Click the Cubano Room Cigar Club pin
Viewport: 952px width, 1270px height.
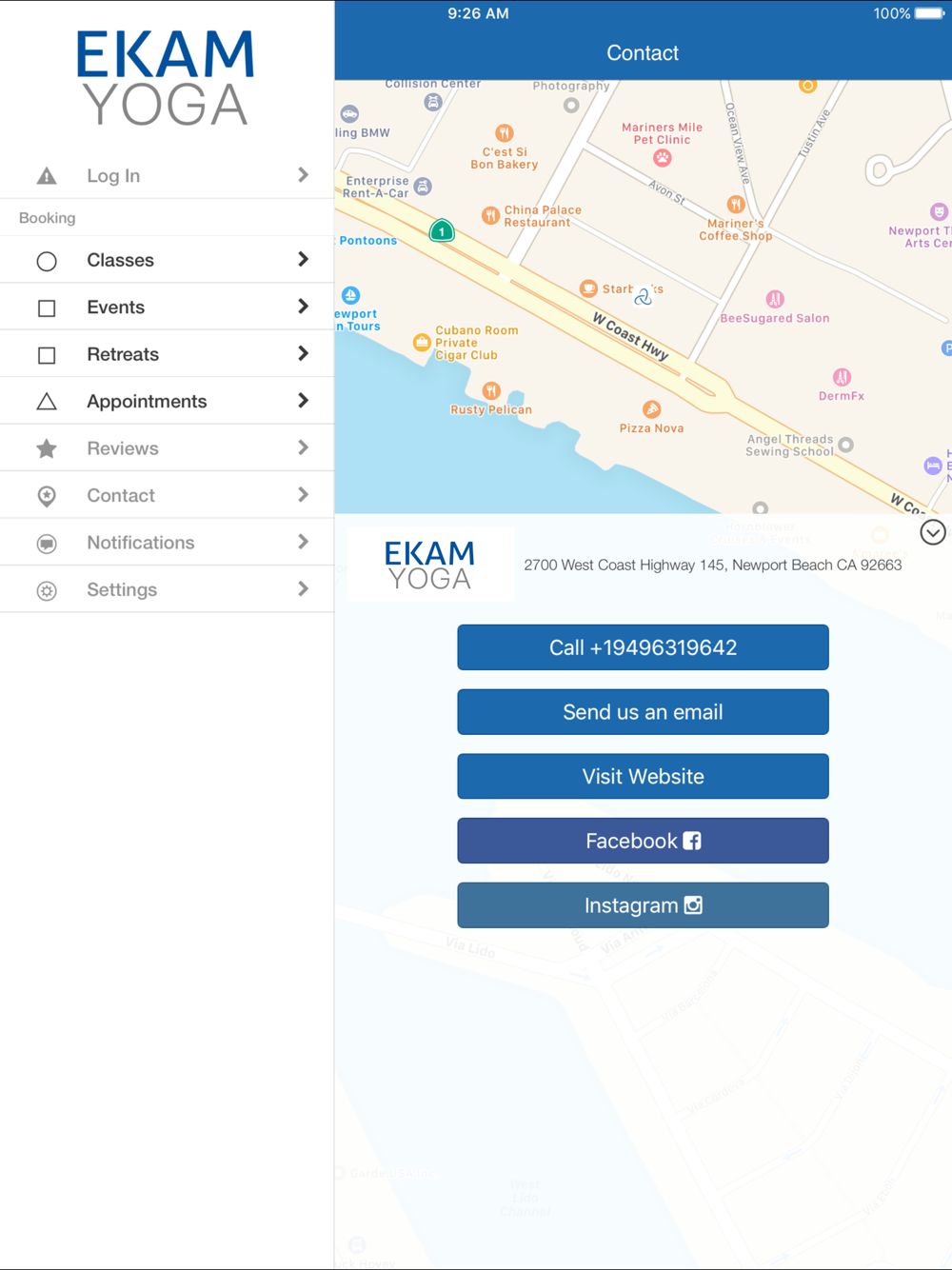(422, 342)
